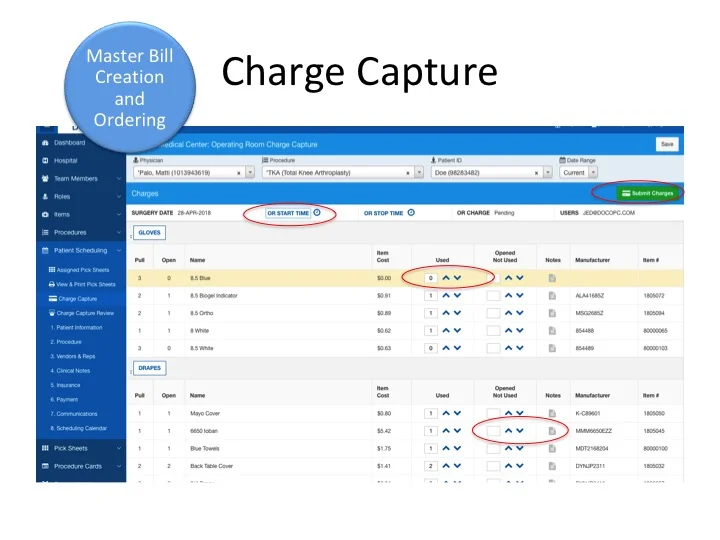Increase Used count for 8.5 Blue
The height and width of the screenshot is (540, 720).
pyautogui.click(x=446, y=278)
